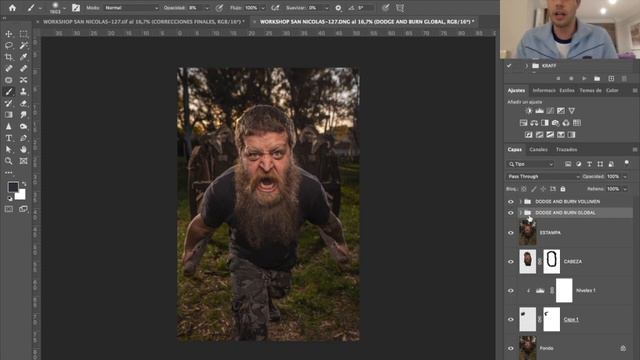Open brush settings panel in options bar
640x360 pixels.
(76, 8)
